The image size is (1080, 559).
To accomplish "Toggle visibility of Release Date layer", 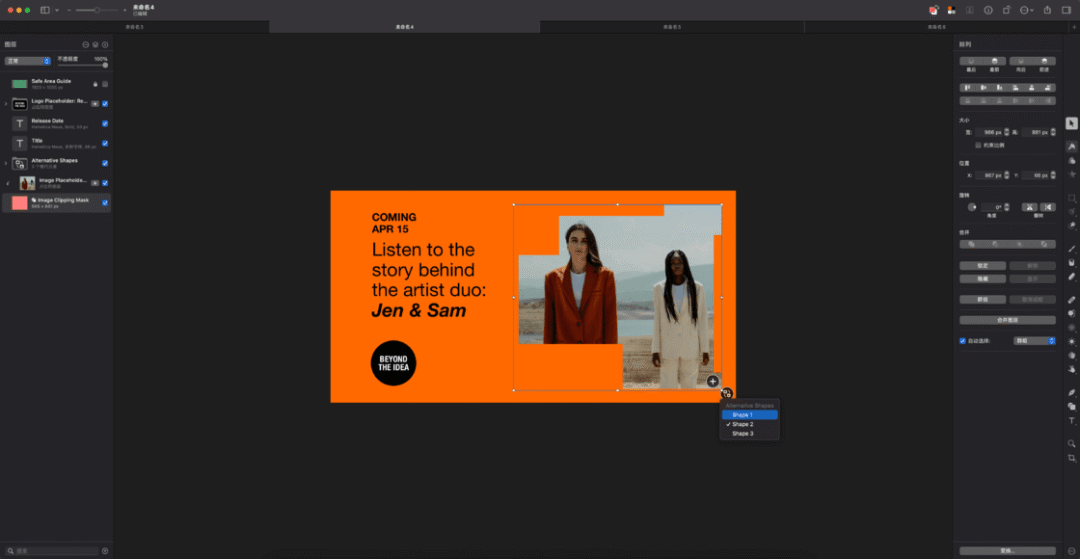I will coord(105,124).
